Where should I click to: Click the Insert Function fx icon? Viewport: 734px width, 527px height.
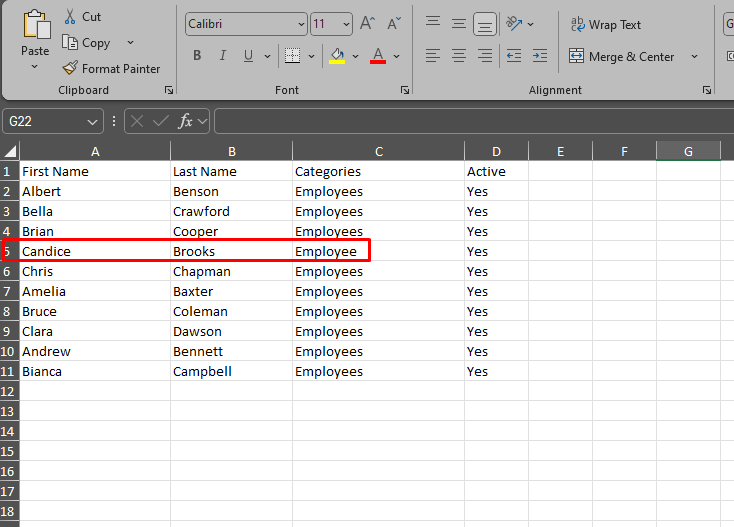coord(185,121)
